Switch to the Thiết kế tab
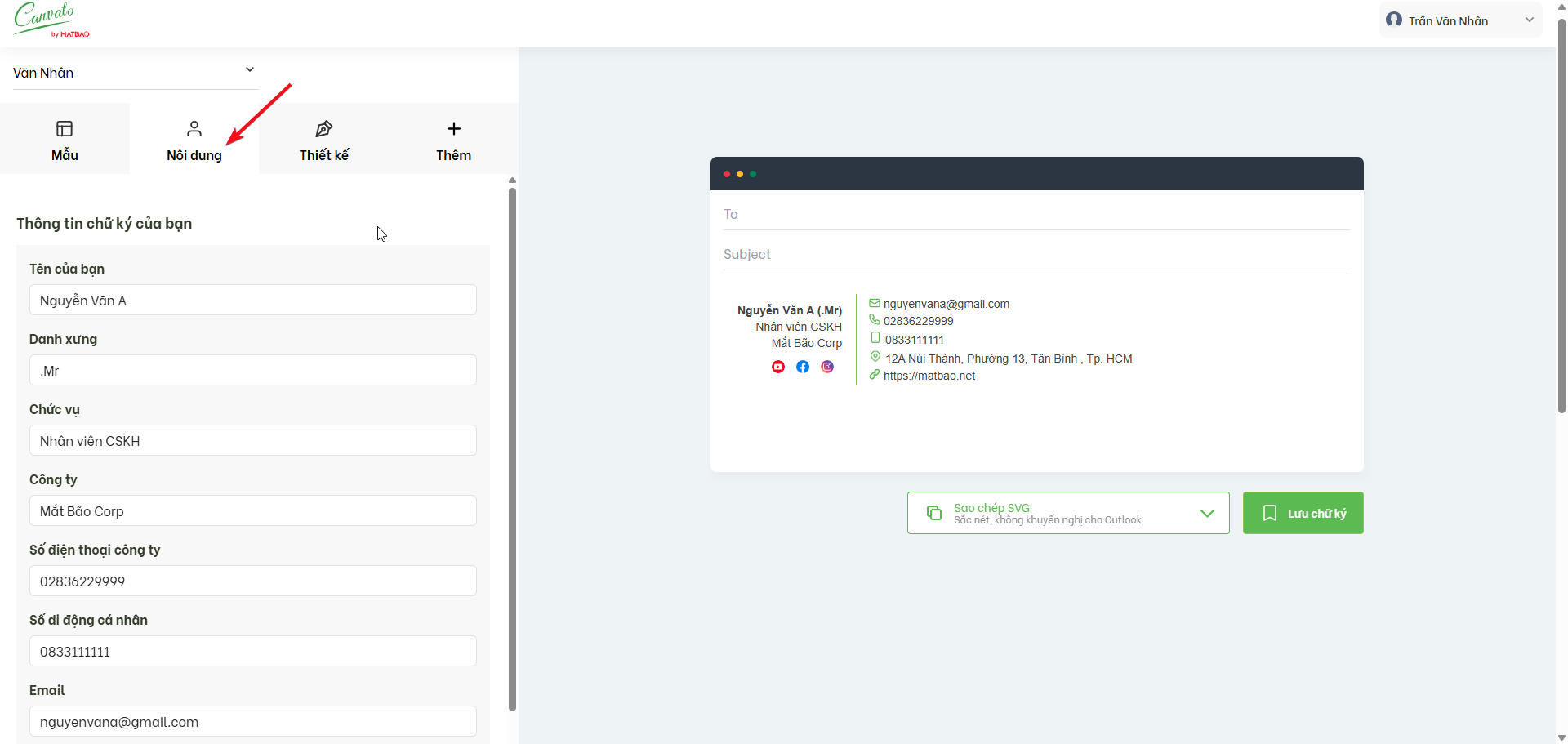 (324, 139)
